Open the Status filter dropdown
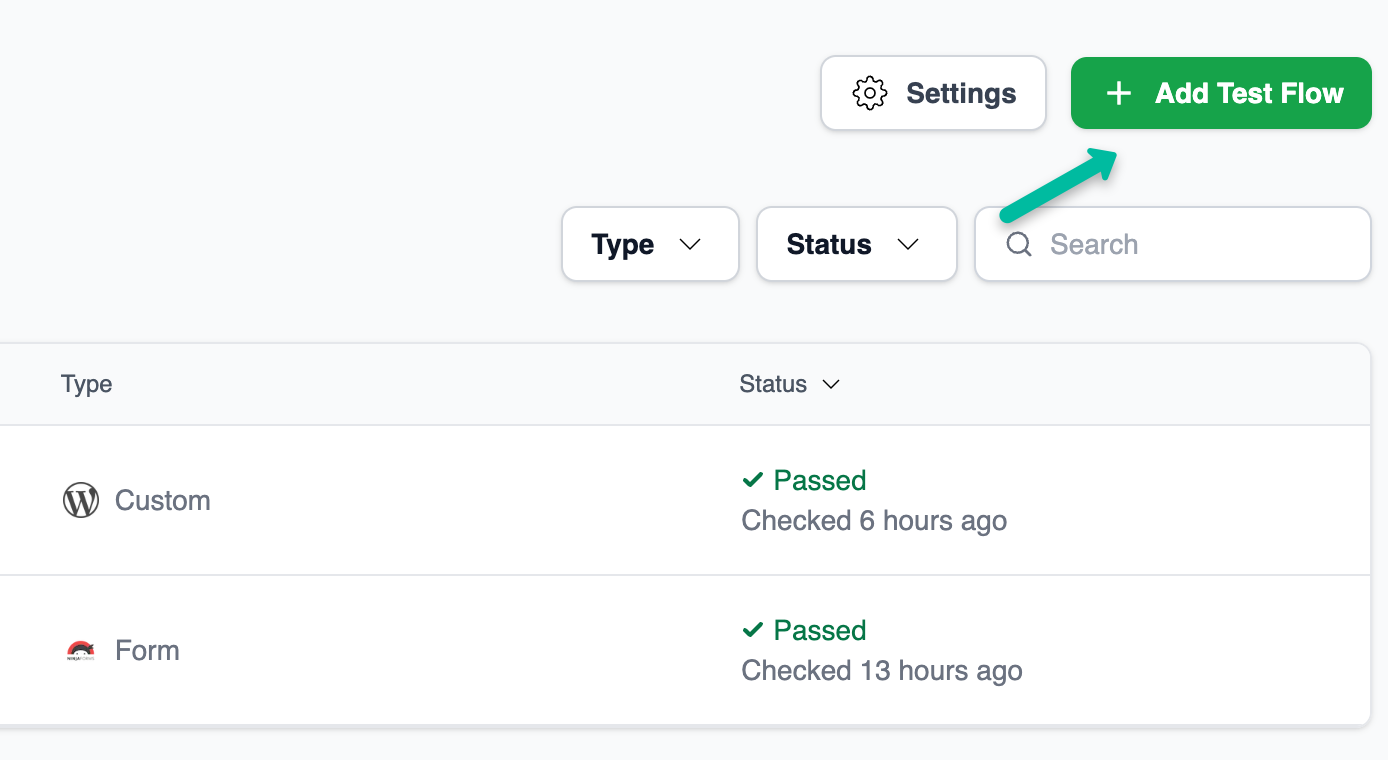The height and width of the screenshot is (760, 1388). [856, 244]
